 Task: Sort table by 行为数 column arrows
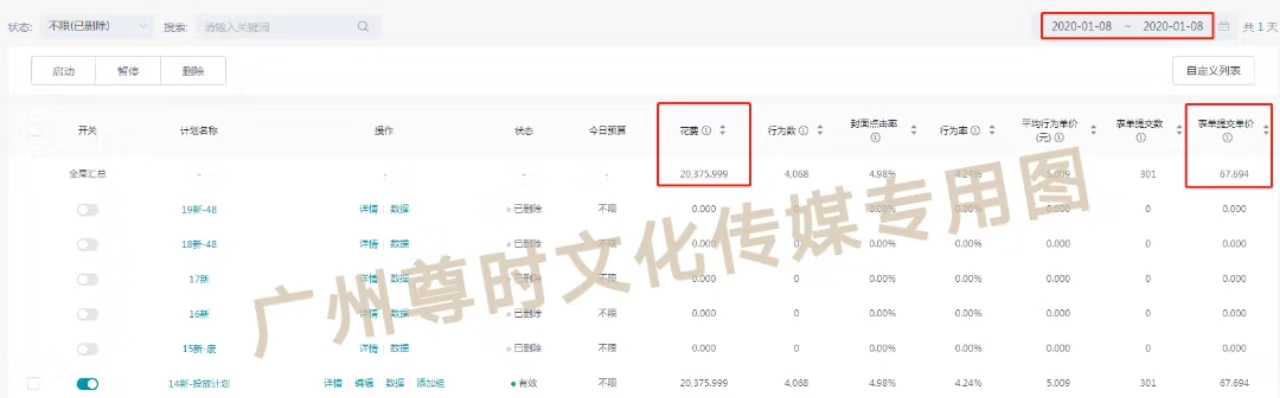pyautogui.click(x=821, y=130)
